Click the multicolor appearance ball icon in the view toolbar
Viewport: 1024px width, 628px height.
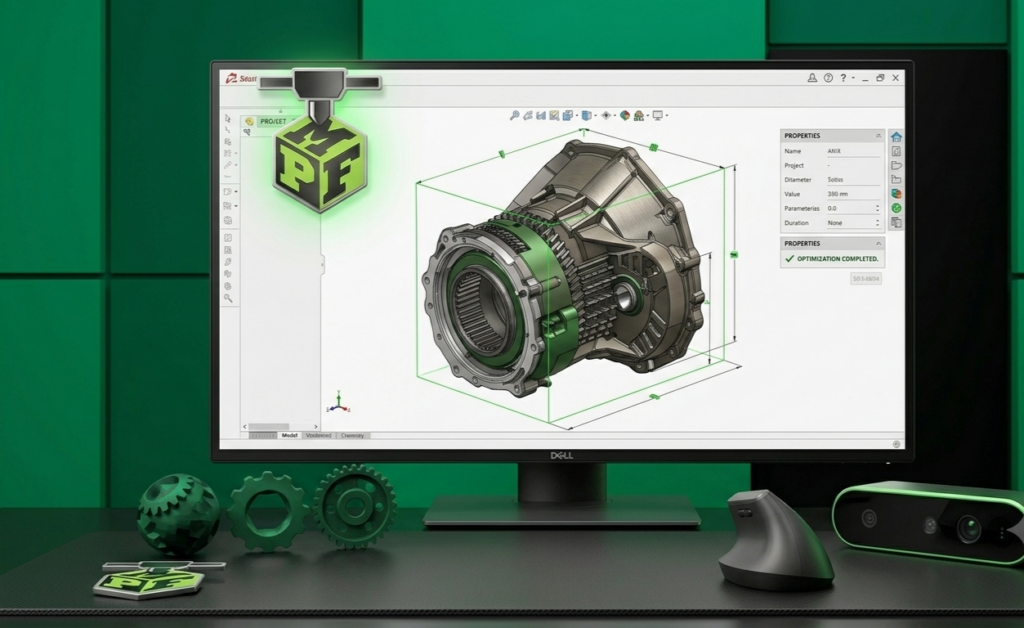625,116
